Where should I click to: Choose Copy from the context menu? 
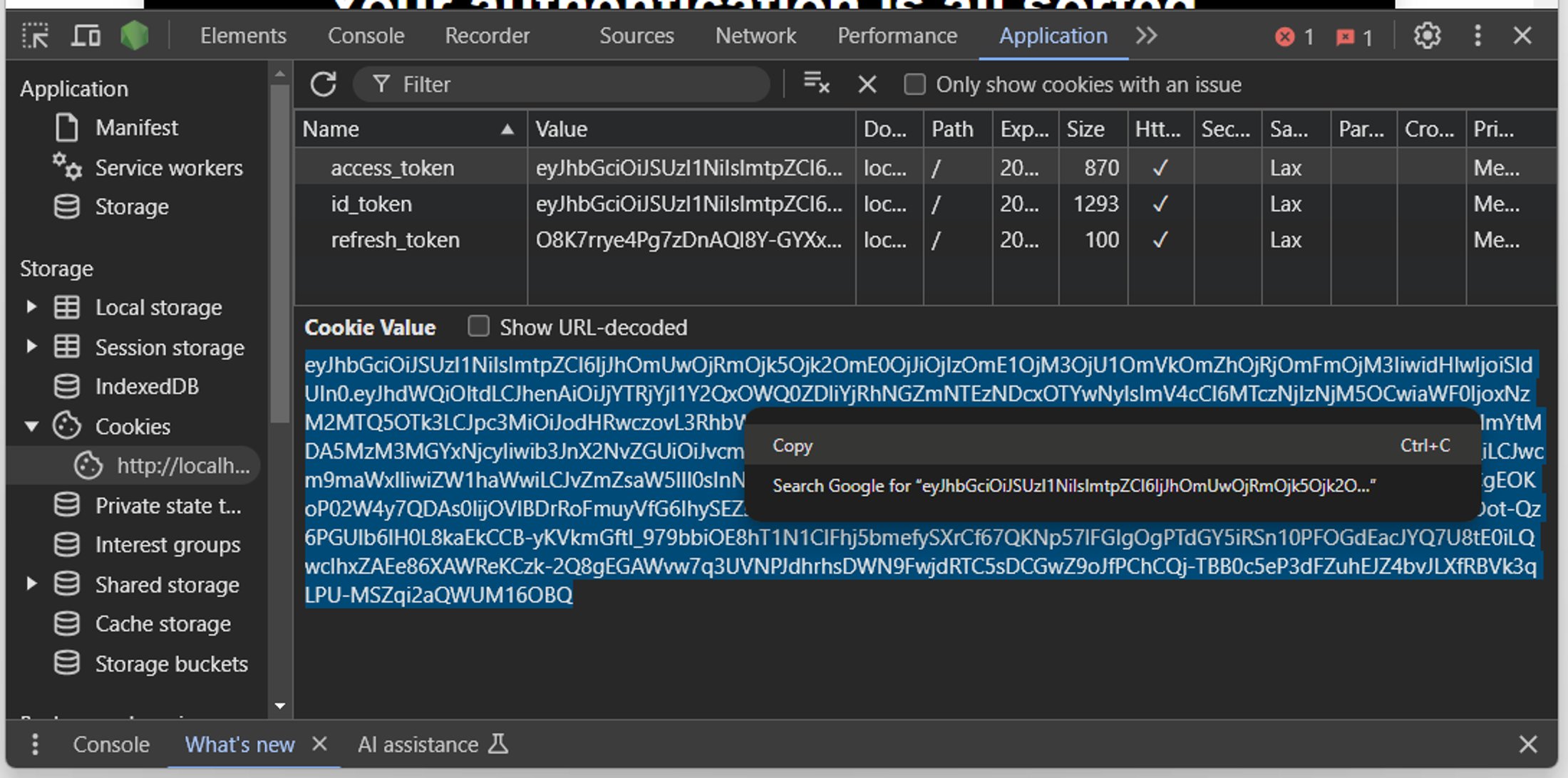tap(793, 446)
